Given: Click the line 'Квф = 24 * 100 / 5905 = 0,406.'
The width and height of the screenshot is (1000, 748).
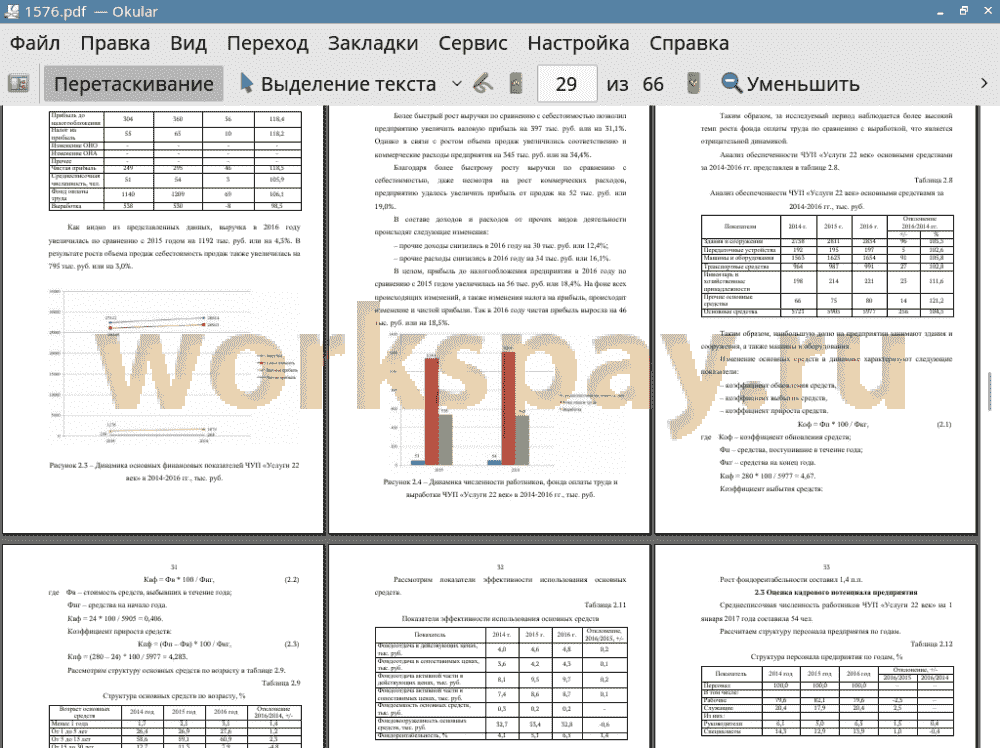Looking at the screenshot, I should click(x=115, y=619).
